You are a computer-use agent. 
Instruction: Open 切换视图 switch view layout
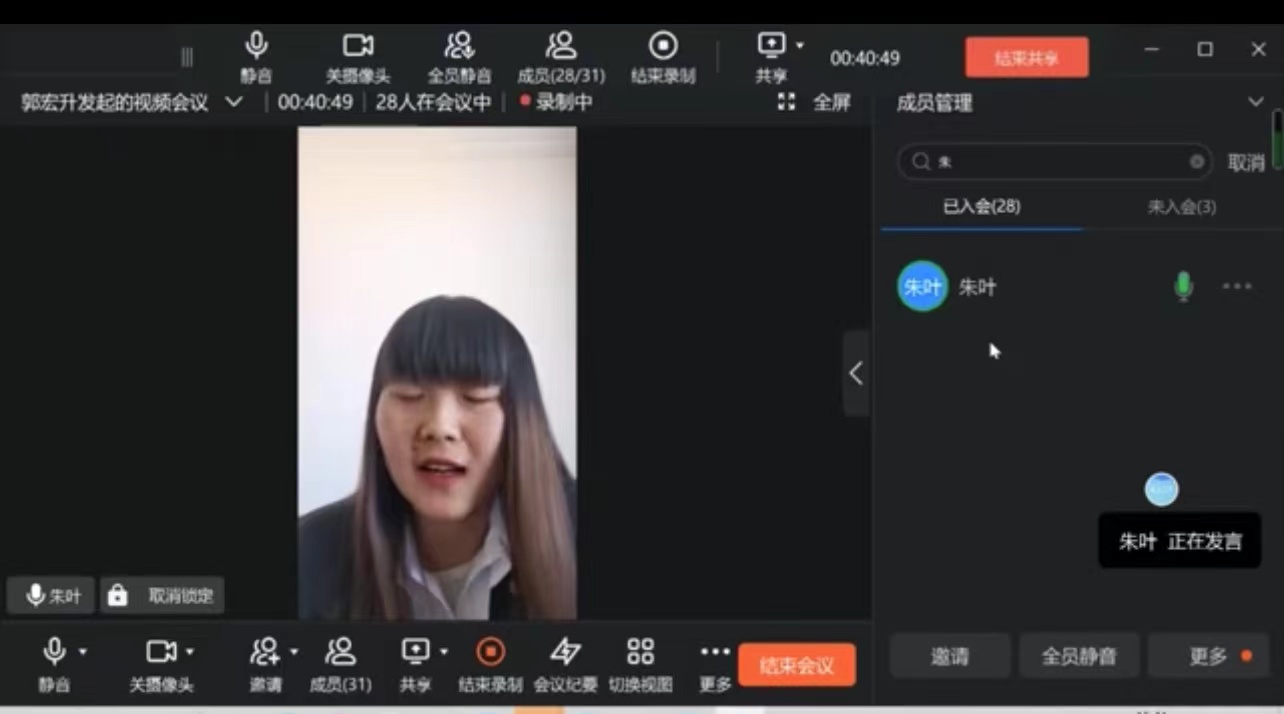(x=640, y=653)
